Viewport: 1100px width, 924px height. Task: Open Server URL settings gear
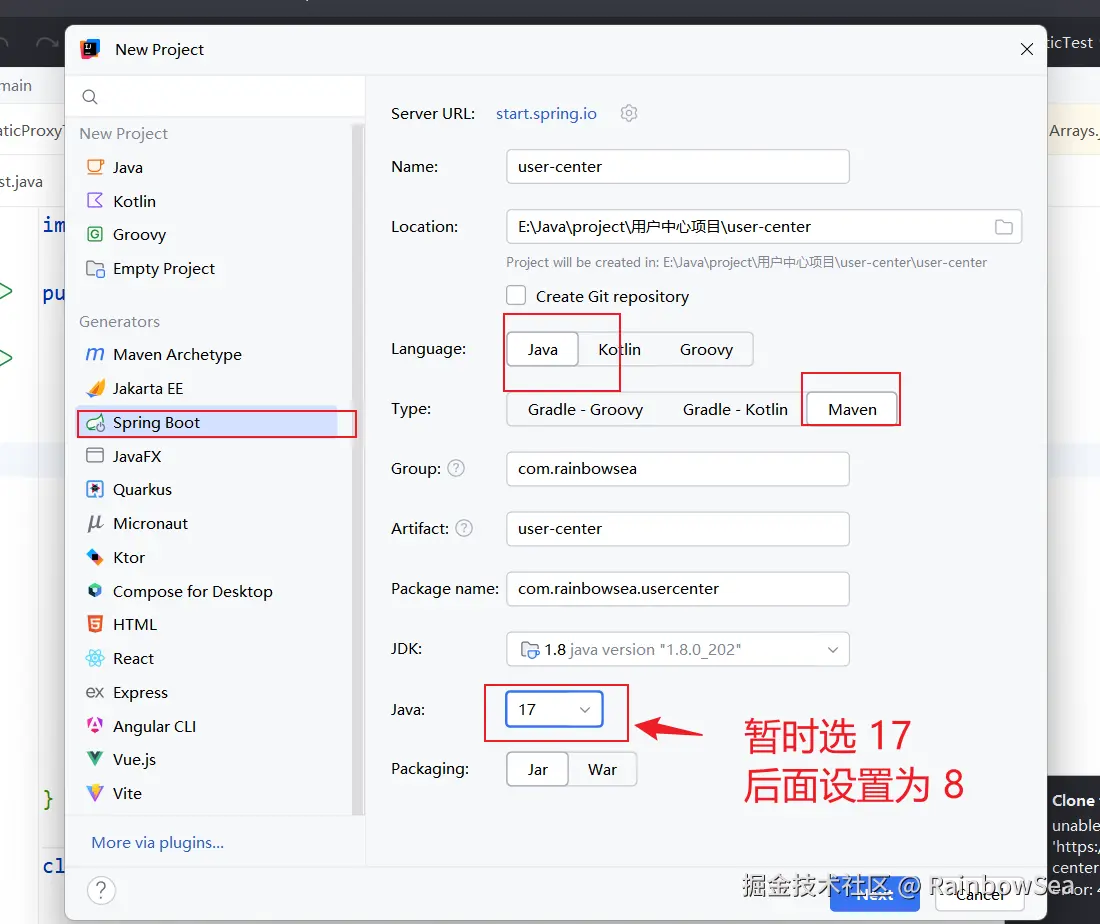click(x=629, y=113)
